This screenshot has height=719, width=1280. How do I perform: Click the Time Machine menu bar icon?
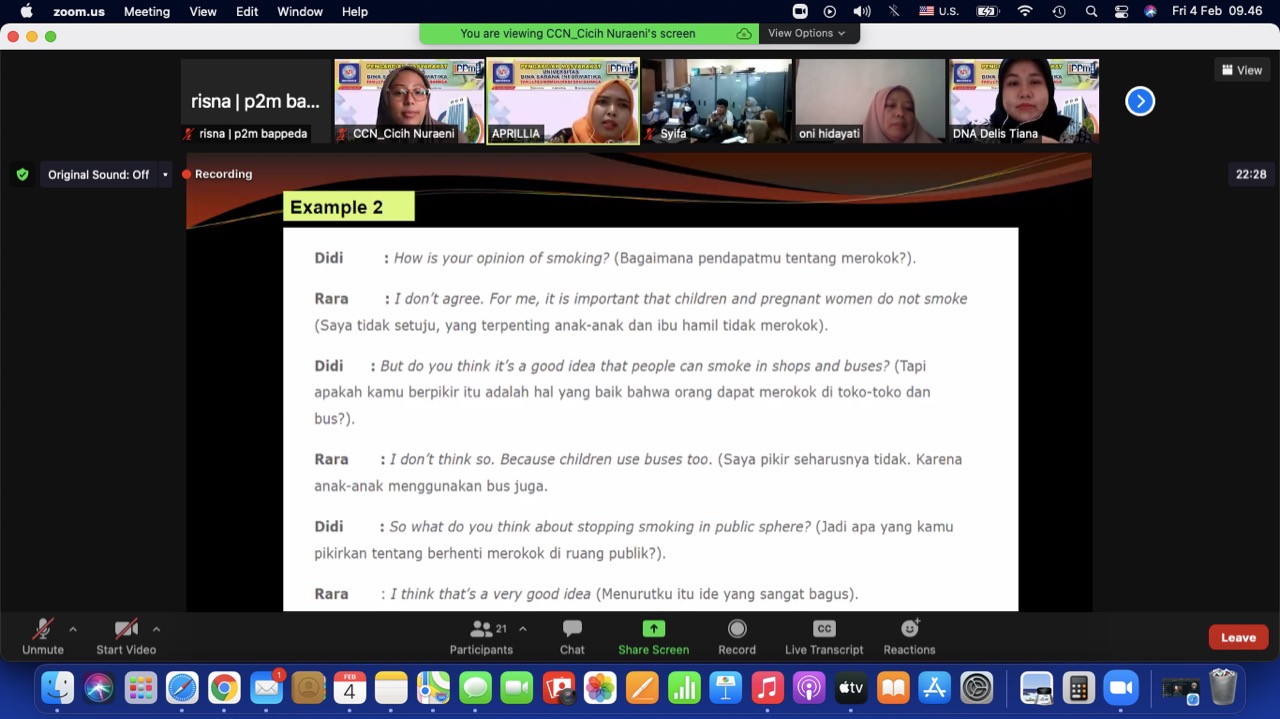click(x=1059, y=11)
